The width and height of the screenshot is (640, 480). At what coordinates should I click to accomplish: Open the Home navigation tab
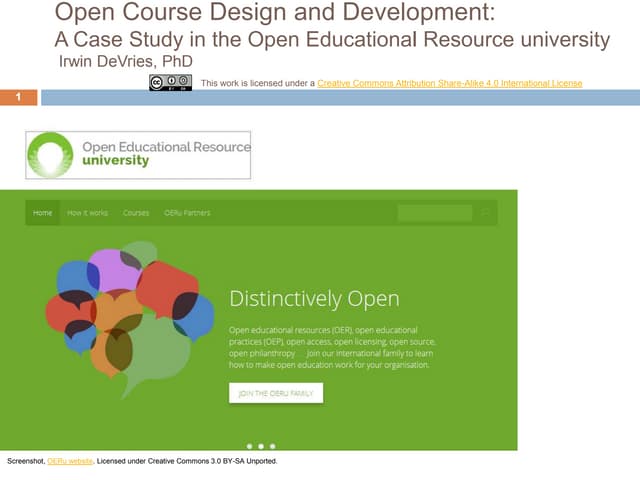click(x=42, y=213)
